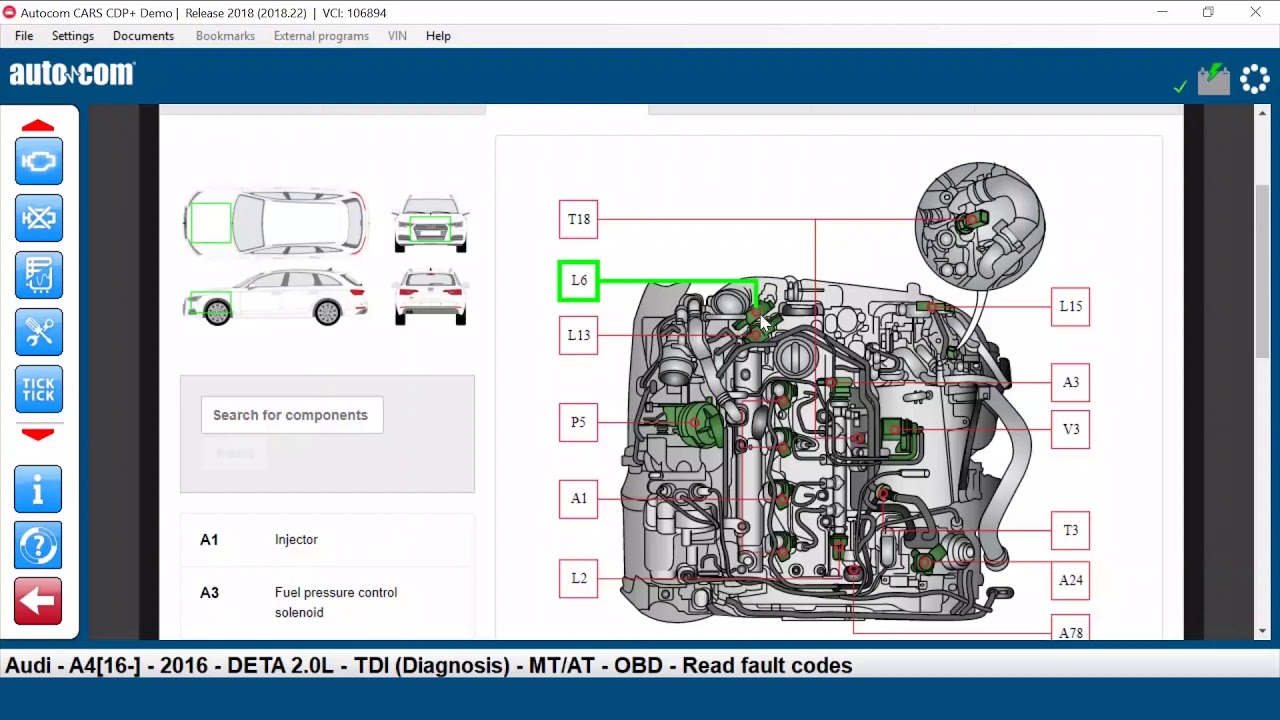1280x720 pixels.
Task: Click the vertical scrollbar thumb
Action: coord(1263,270)
